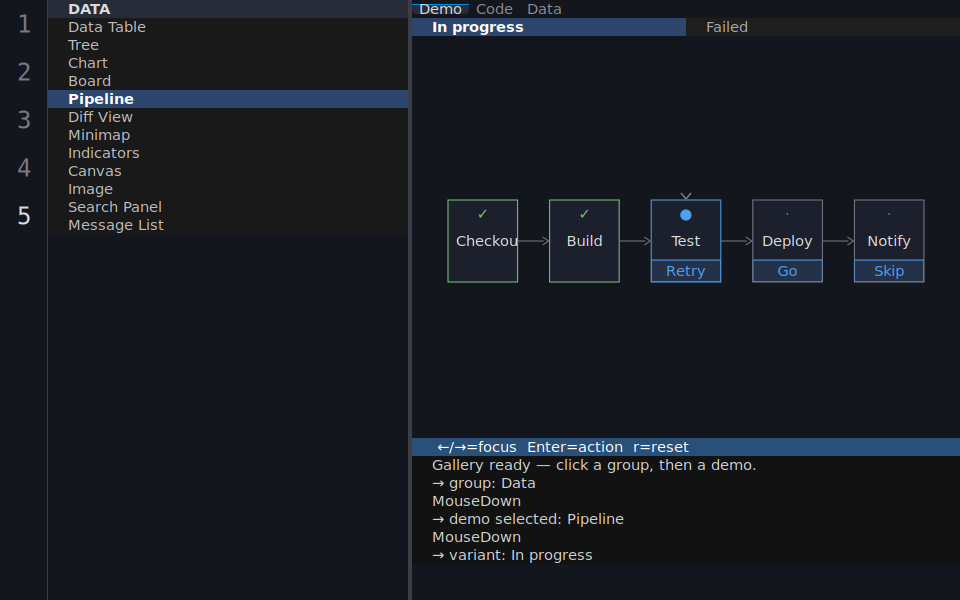Viewport: 960px width, 600px height.
Task: Open the Tree demo
Action: [x=228, y=45]
